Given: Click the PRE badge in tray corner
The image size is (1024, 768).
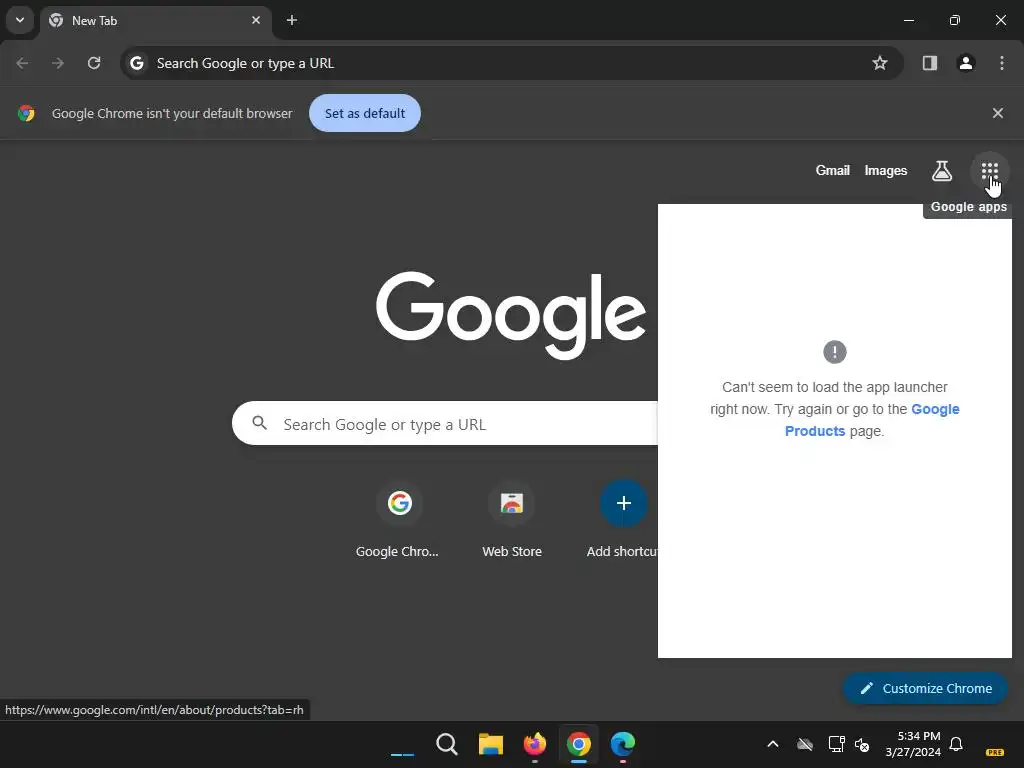Looking at the screenshot, I should coord(995,752).
